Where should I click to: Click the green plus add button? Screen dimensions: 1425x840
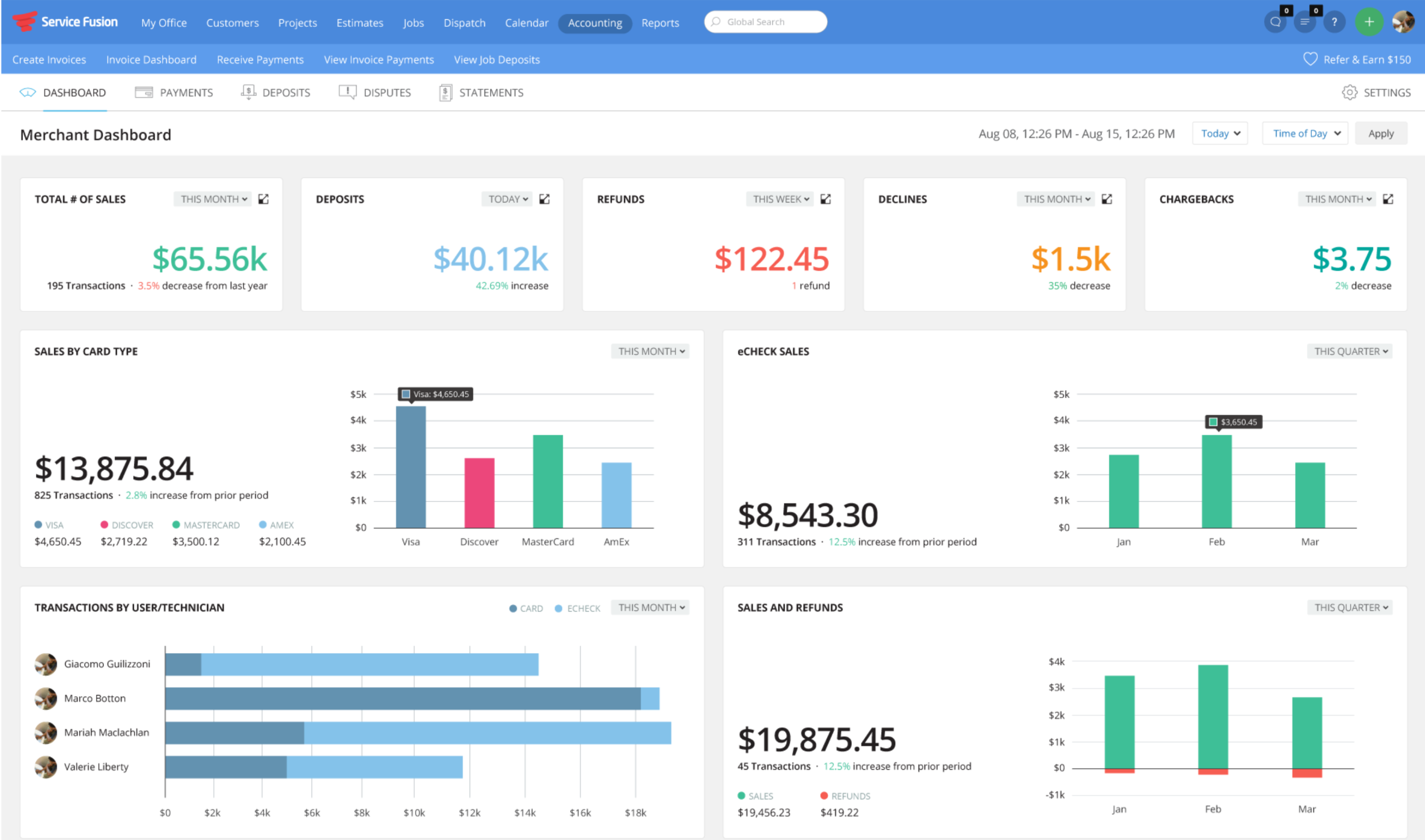click(x=1368, y=23)
